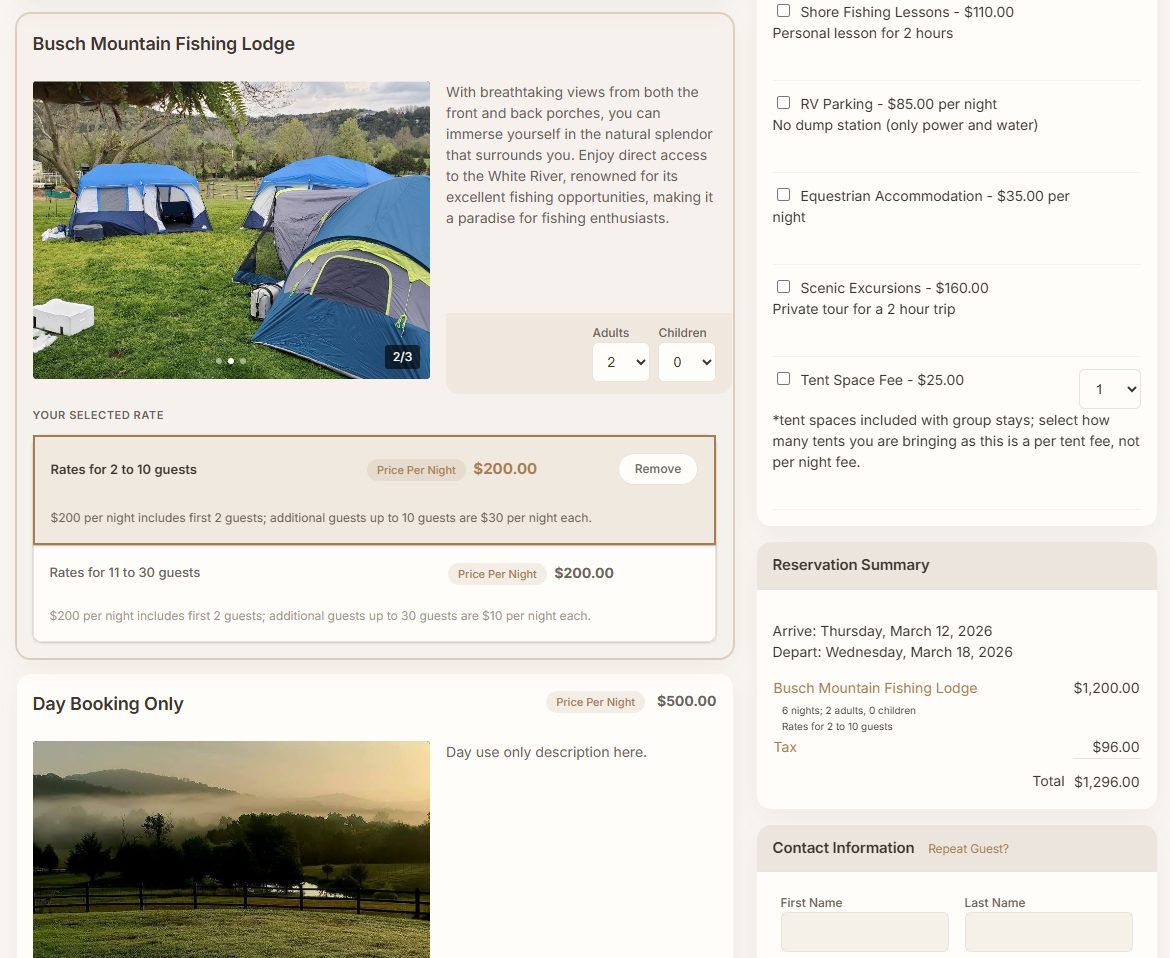Focus the First Name input field
Screen dimensions: 1170x958
[864, 932]
